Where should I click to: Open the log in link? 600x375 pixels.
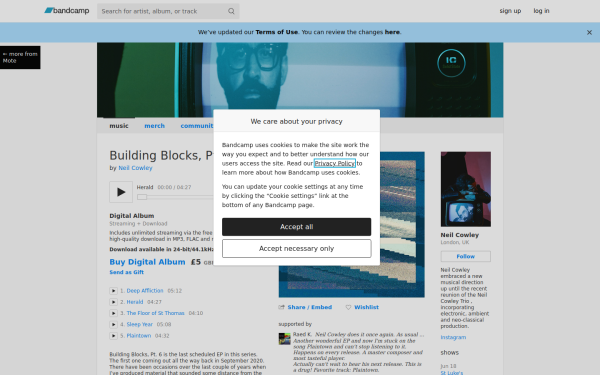click(541, 11)
